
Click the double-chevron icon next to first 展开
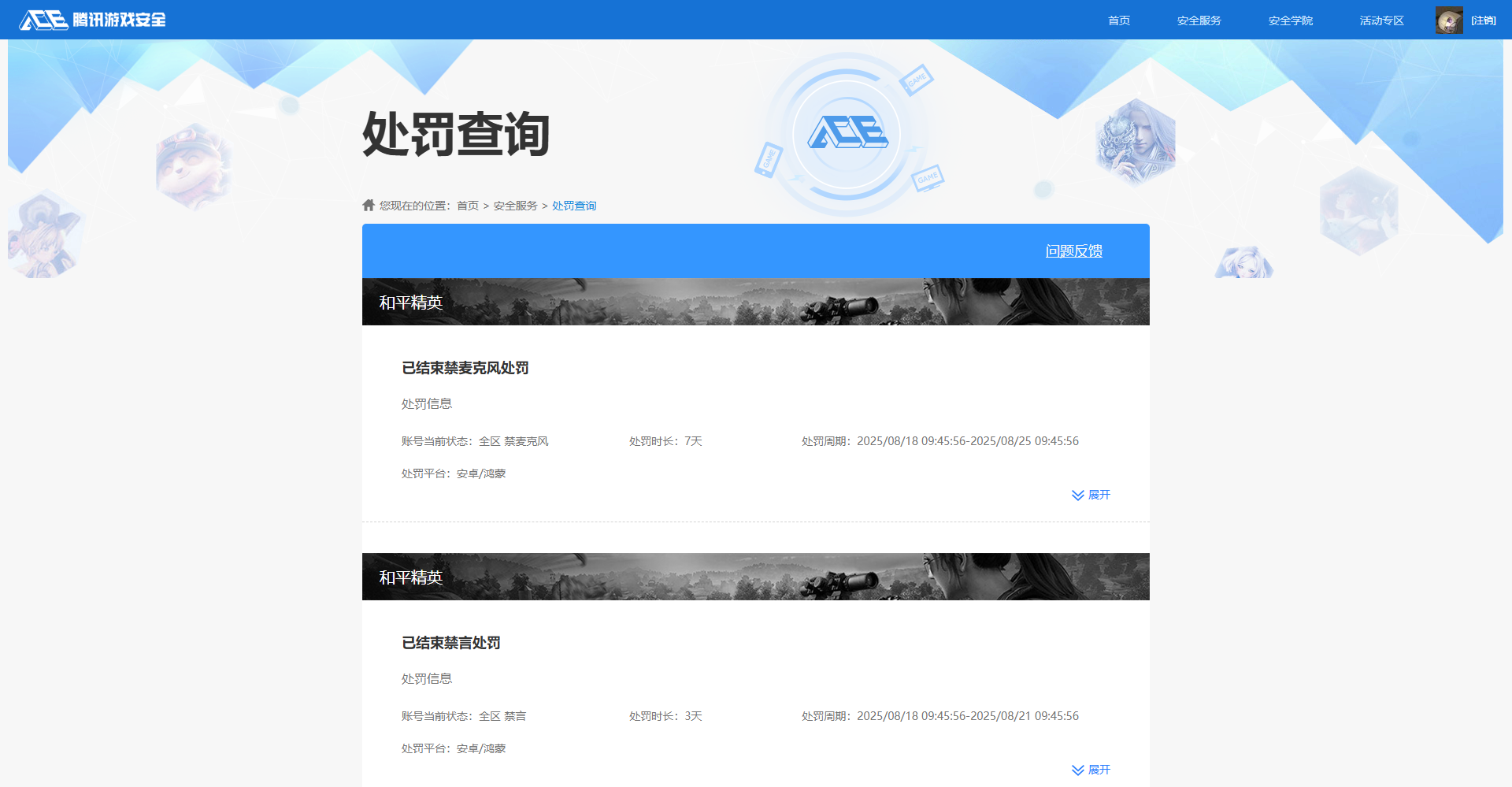click(x=1077, y=495)
